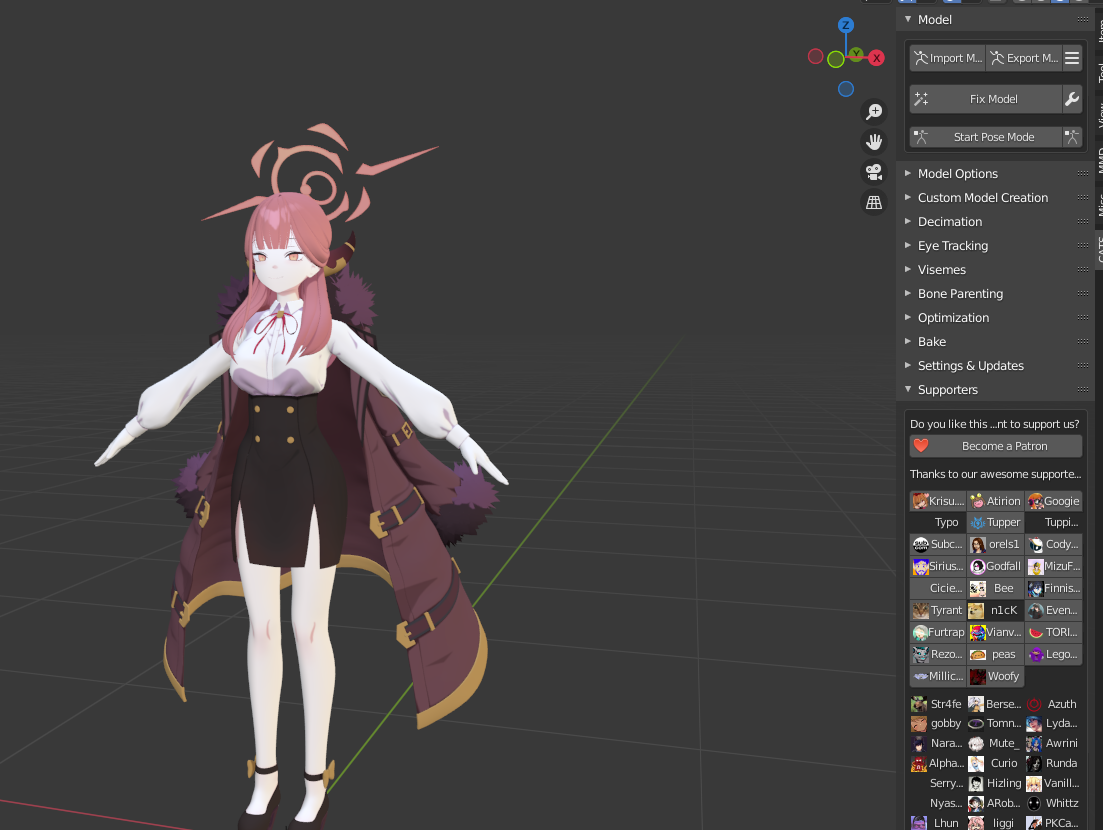Click the Import Model button
This screenshot has width=1103, height=830.
[948, 58]
